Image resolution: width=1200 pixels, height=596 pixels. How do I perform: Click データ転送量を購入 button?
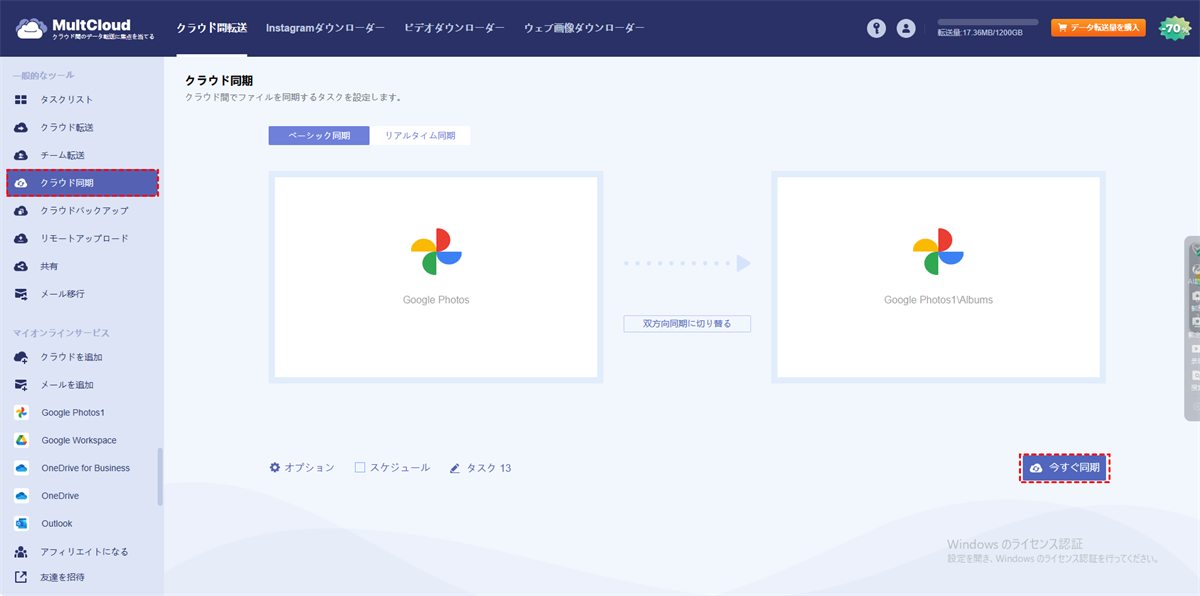(1098, 28)
